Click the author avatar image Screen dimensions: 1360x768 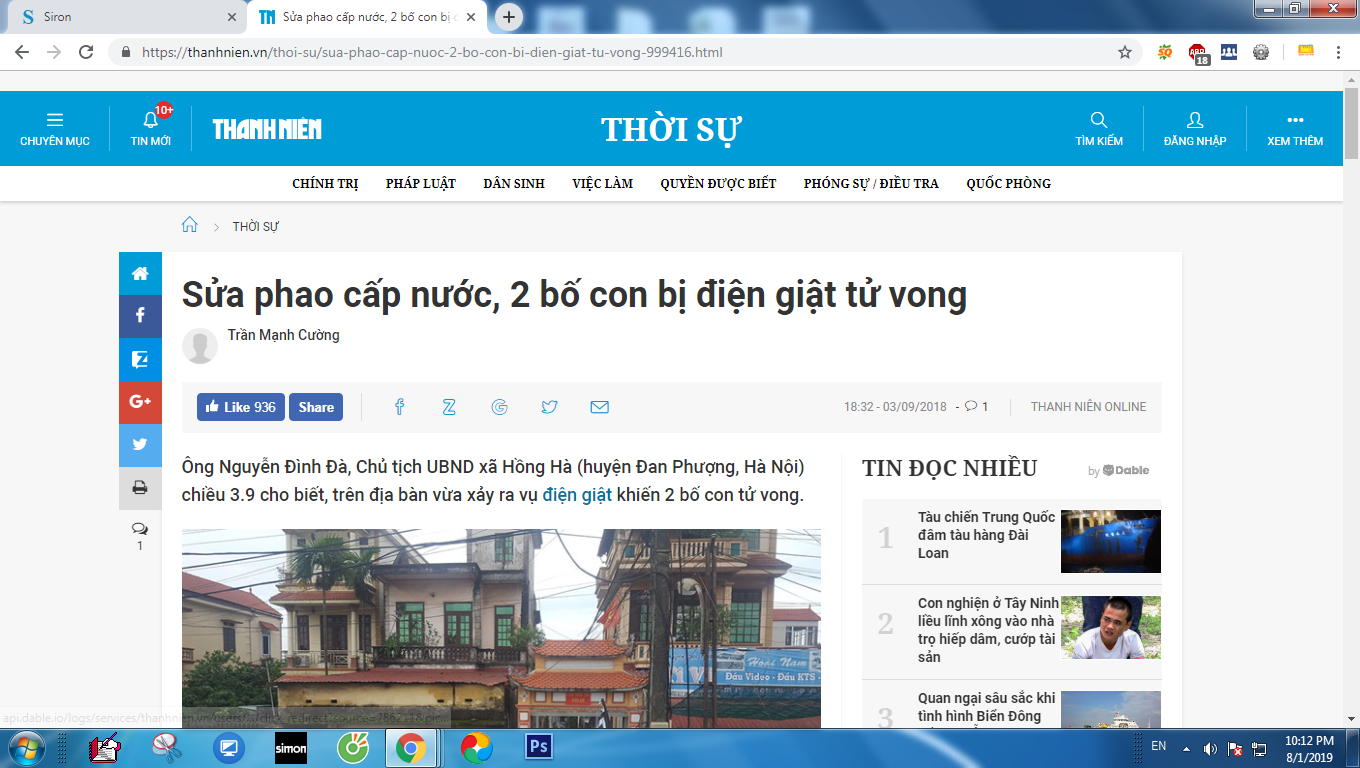point(200,346)
